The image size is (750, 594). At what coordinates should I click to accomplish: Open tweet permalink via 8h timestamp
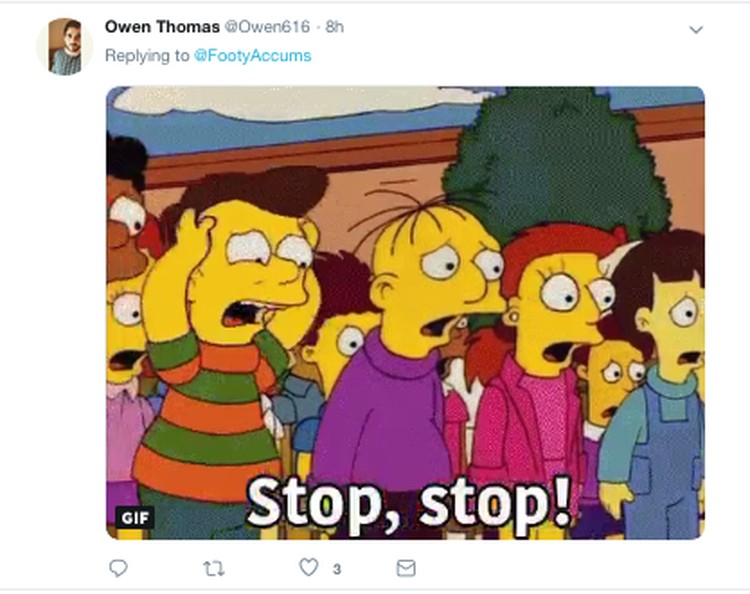(x=334, y=27)
